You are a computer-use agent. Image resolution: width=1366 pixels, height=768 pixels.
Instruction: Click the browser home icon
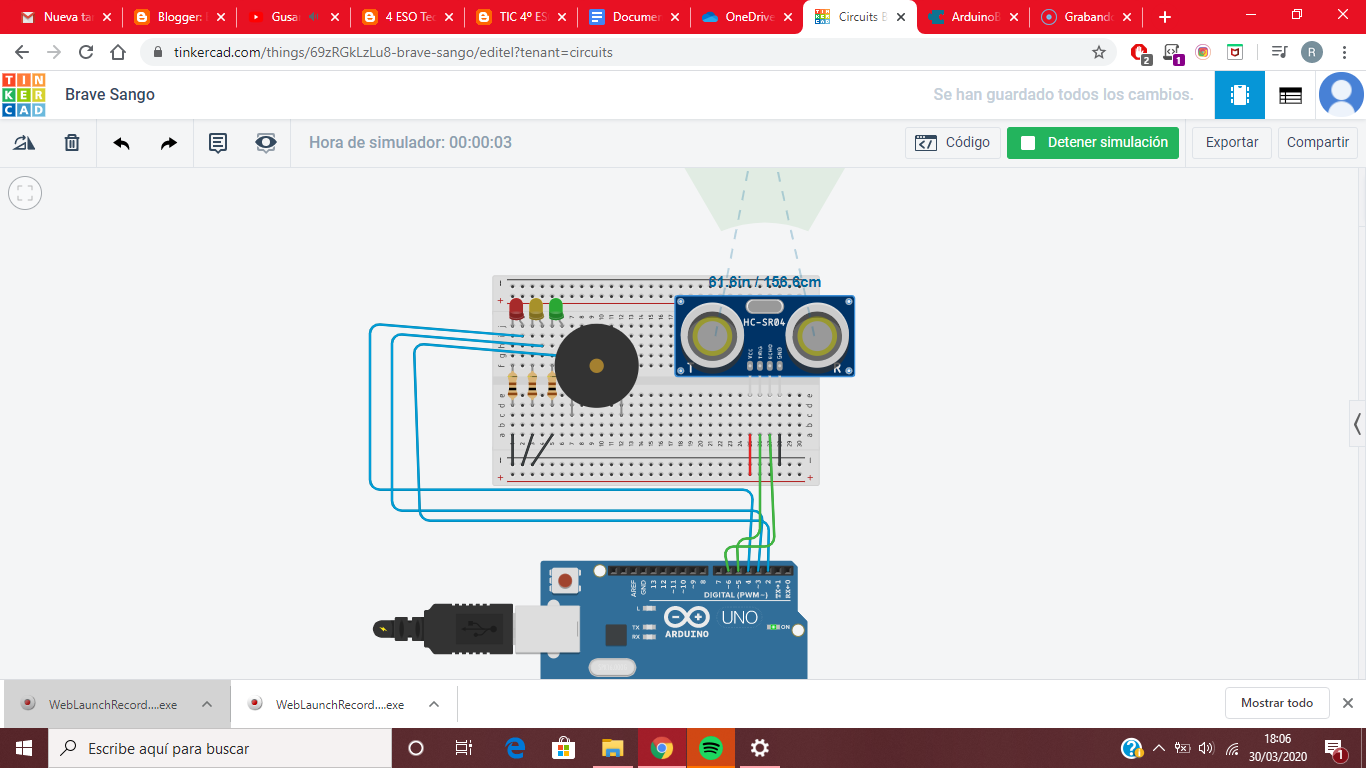click(x=118, y=52)
